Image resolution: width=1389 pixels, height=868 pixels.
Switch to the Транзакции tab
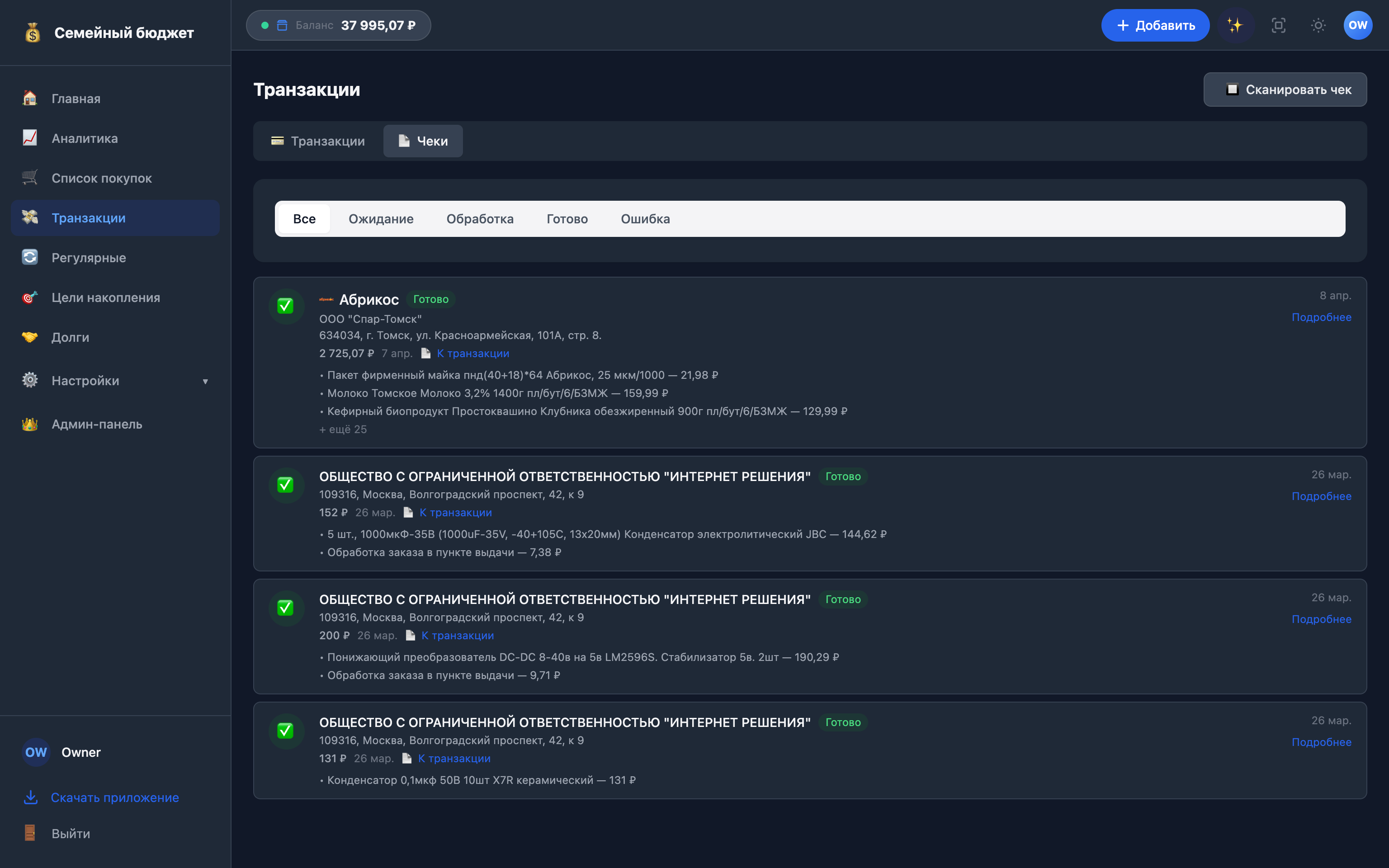(317, 141)
